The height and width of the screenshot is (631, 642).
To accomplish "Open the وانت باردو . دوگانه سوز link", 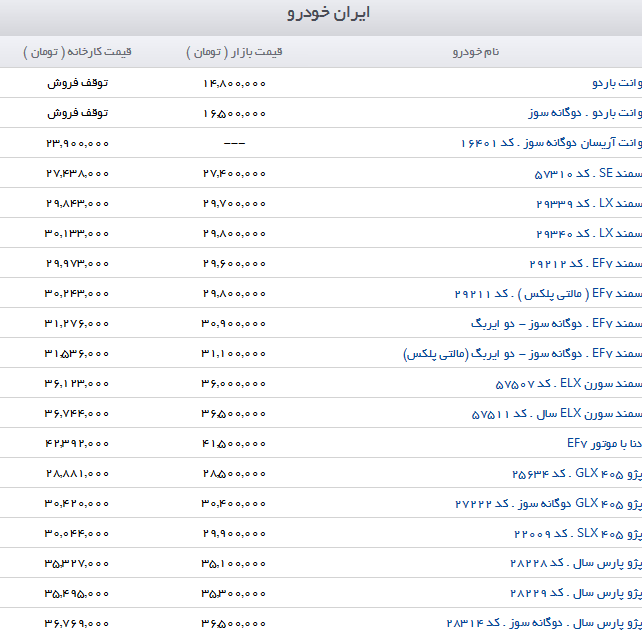I will (x=585, y=113).
